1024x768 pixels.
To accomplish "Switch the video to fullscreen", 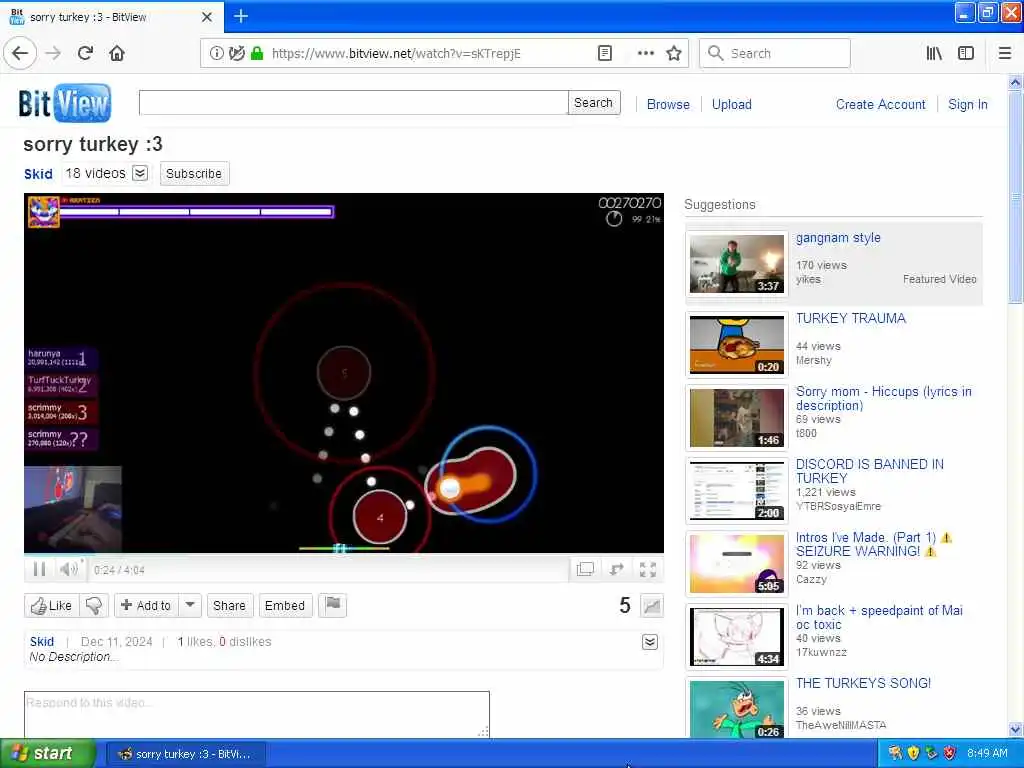I will 648,569.
